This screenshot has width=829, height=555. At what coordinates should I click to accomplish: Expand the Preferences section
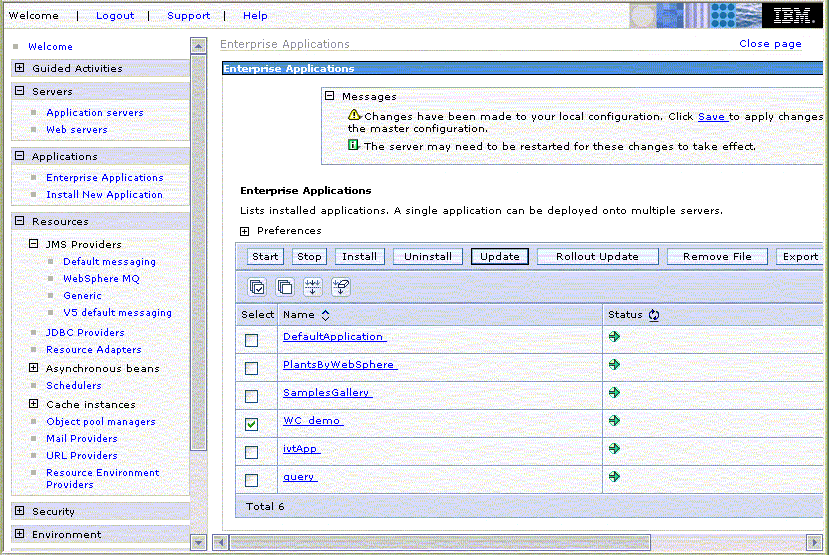[244, 232]
